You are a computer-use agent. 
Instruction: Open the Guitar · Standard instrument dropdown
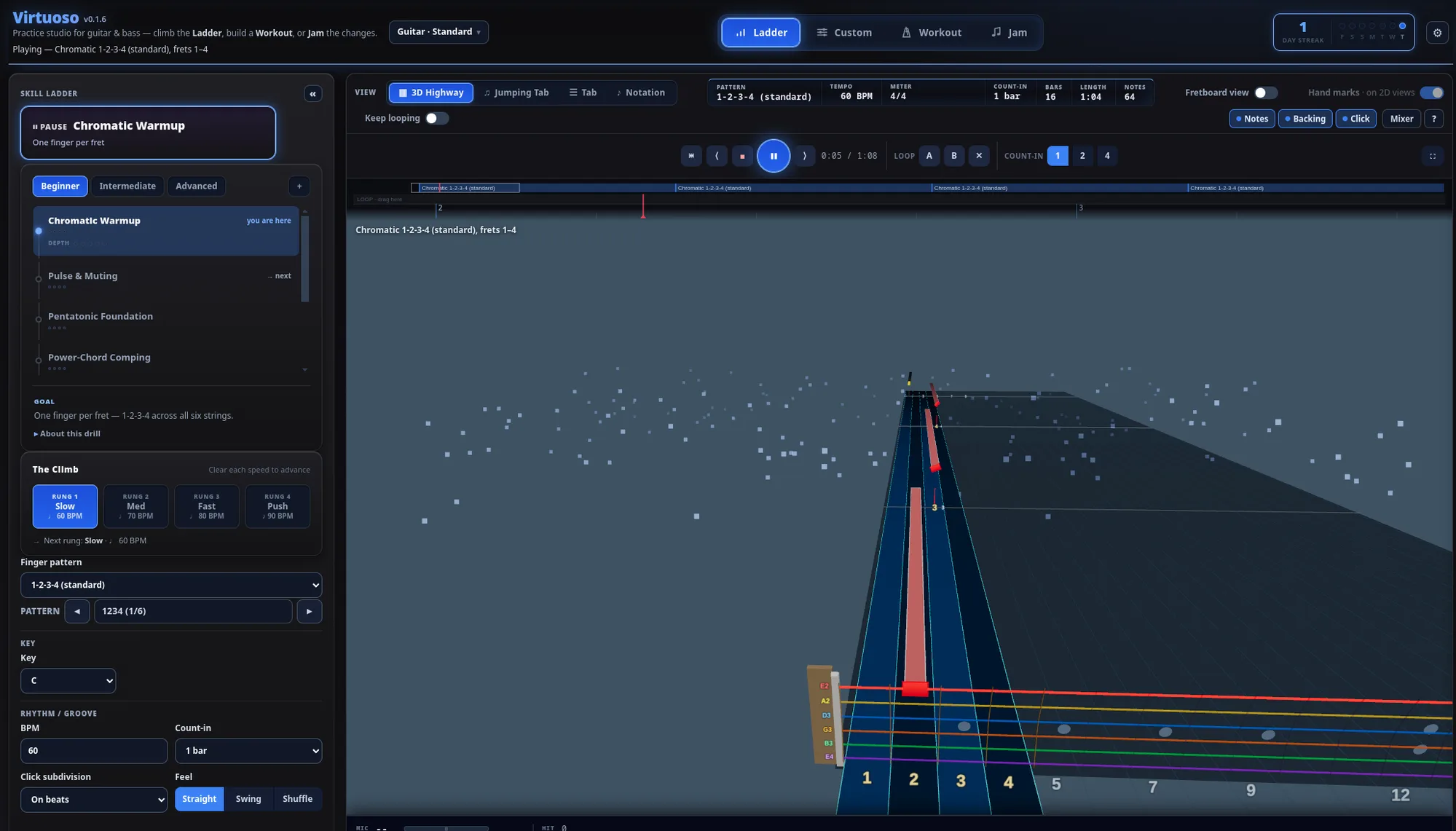tap(438, 32)
